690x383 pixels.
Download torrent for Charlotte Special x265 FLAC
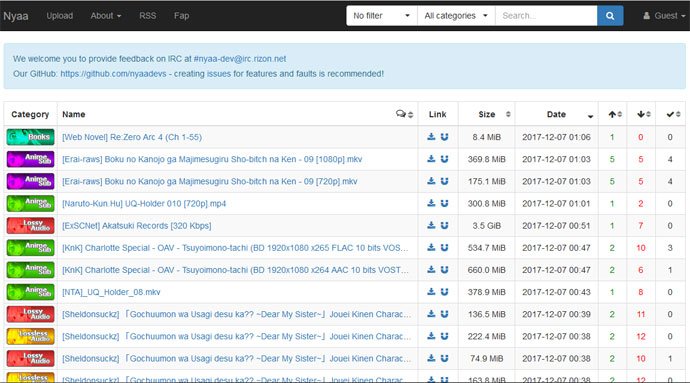431,247
